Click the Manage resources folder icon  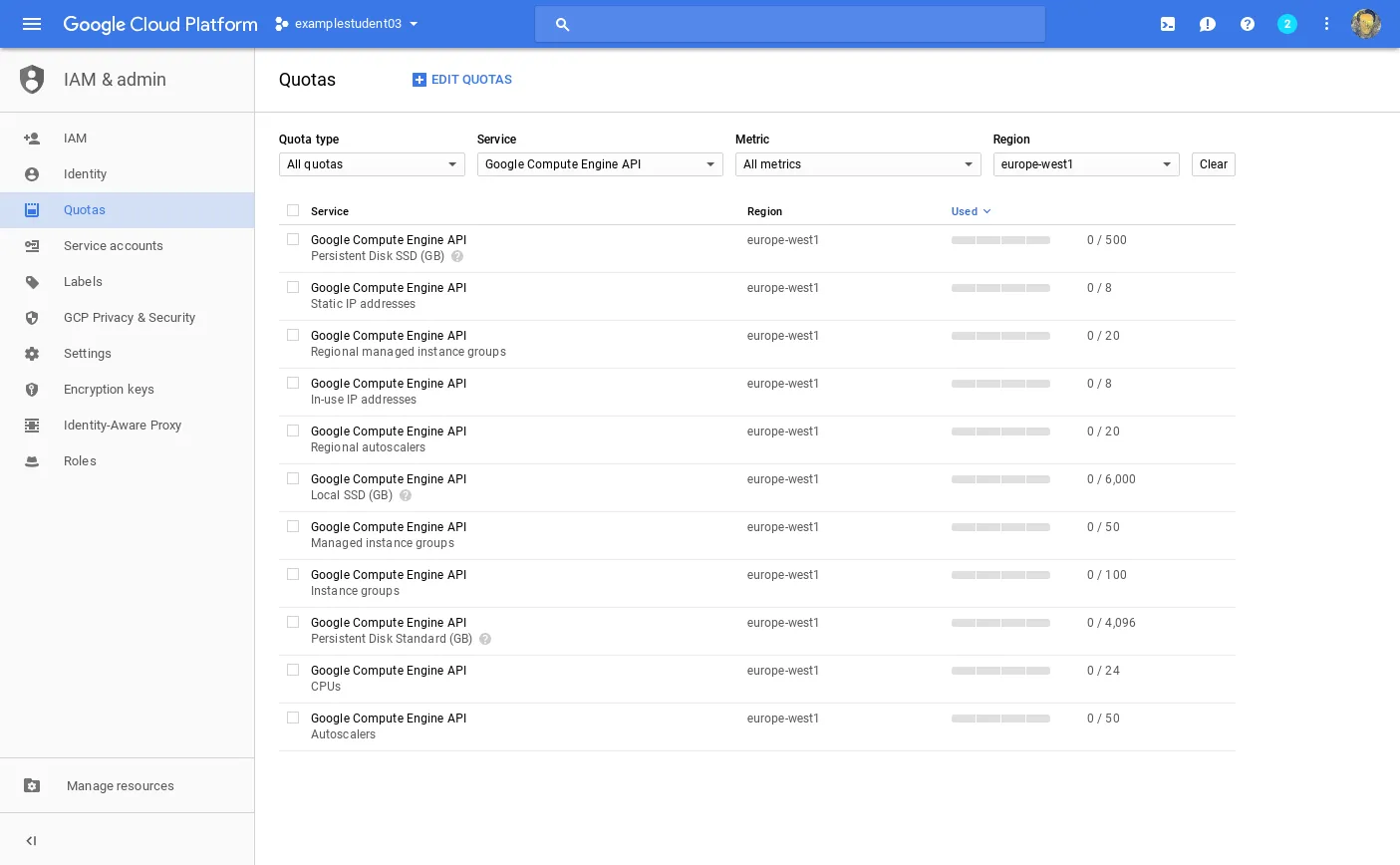click(x=32, y=785)
